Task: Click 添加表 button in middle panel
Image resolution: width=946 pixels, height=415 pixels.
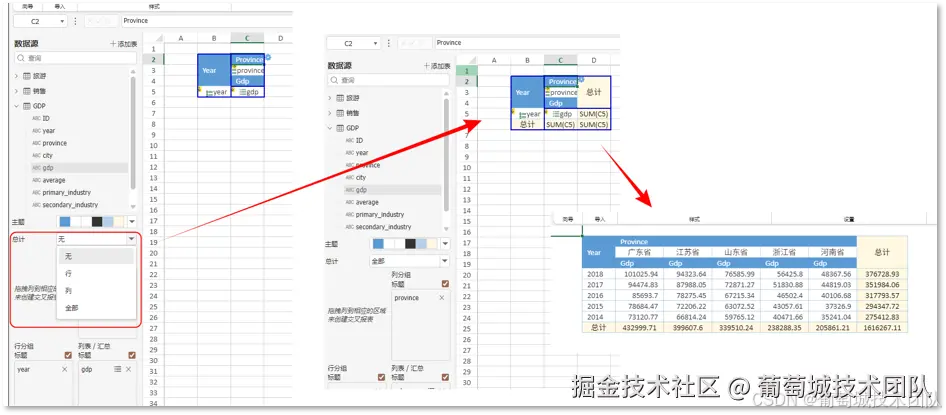Action: coord(437,66)
